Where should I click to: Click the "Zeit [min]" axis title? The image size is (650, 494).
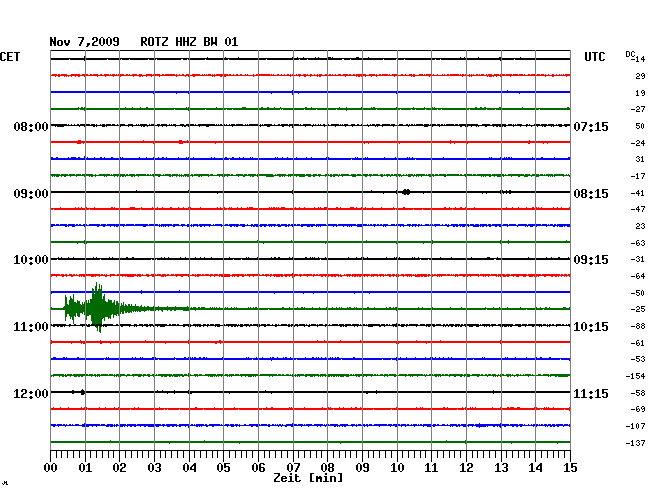(308, 478)
